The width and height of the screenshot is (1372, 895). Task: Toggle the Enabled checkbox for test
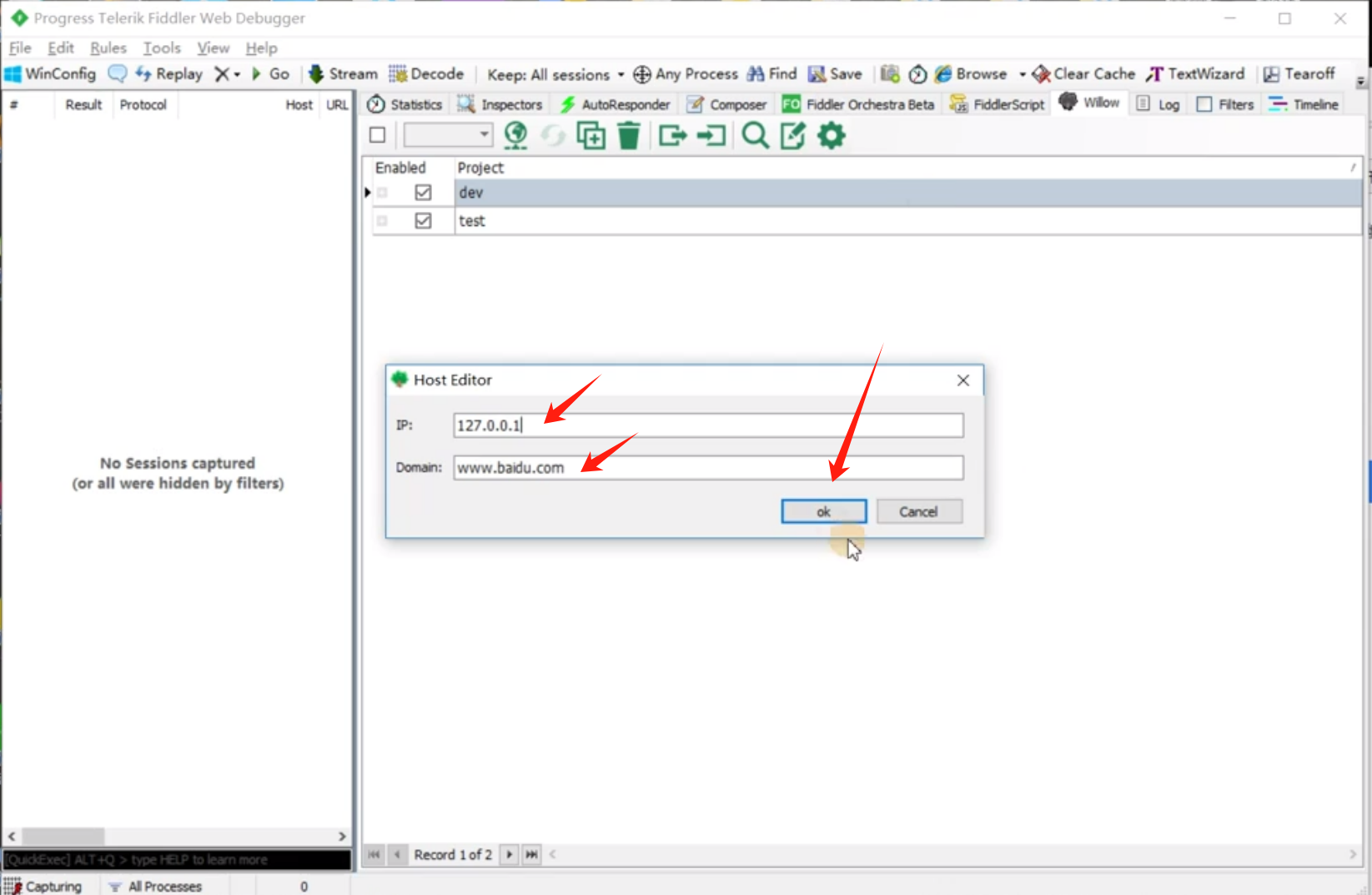click(x=423, y=221)
